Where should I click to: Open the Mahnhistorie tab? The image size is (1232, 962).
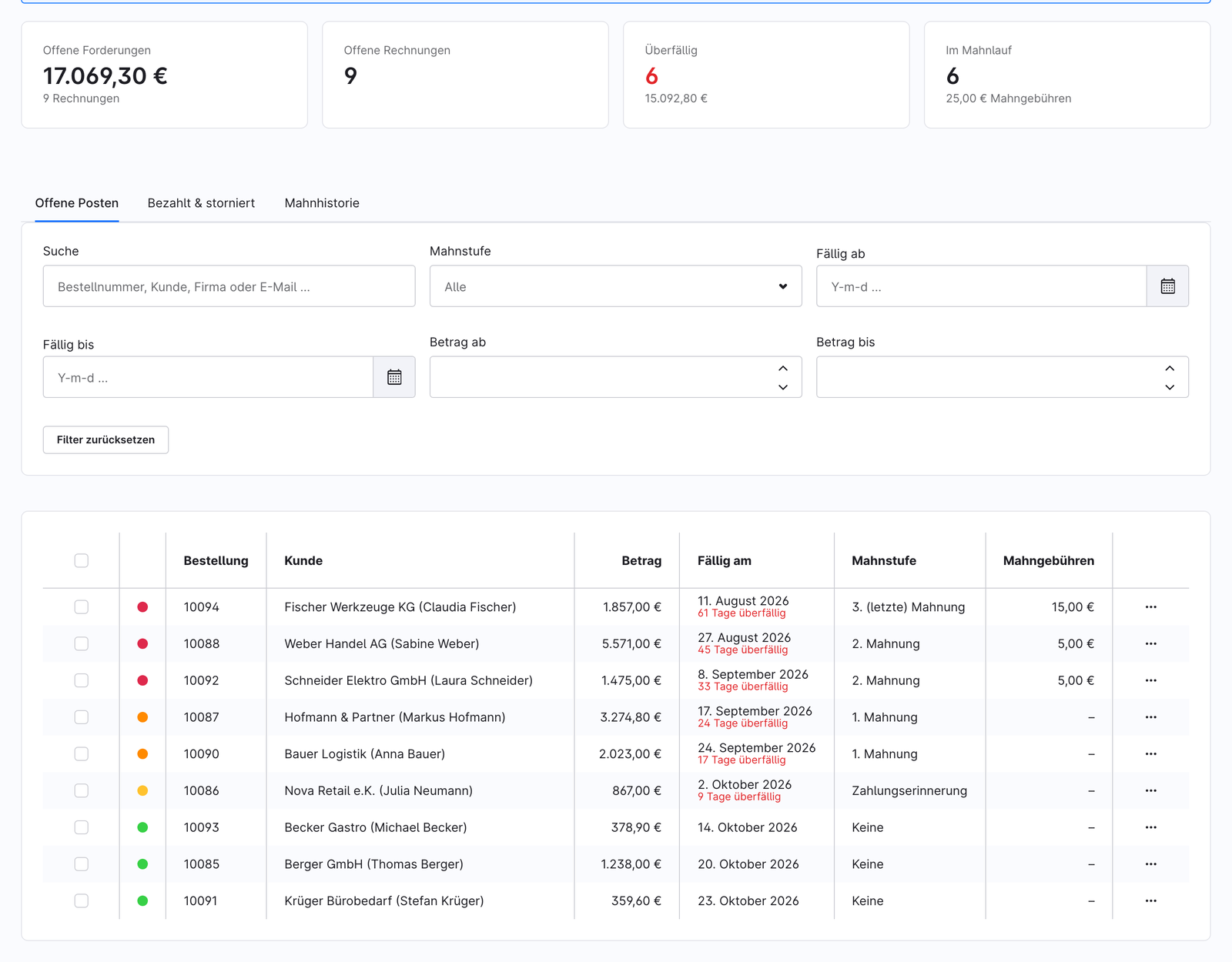tap(322, 203)
